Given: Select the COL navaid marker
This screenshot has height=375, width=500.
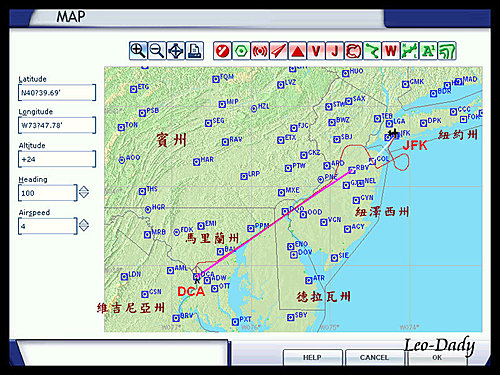Looking at the screenshot, I should pos(372,161).
